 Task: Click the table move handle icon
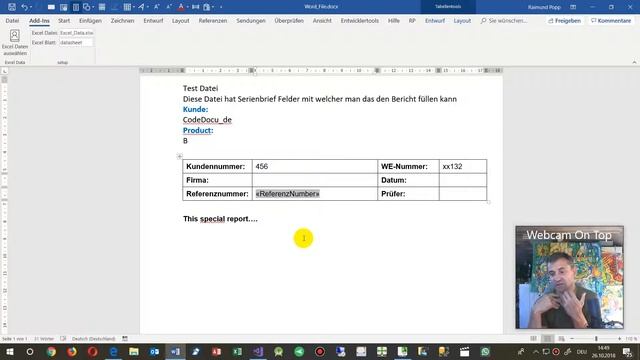point(180,156)
